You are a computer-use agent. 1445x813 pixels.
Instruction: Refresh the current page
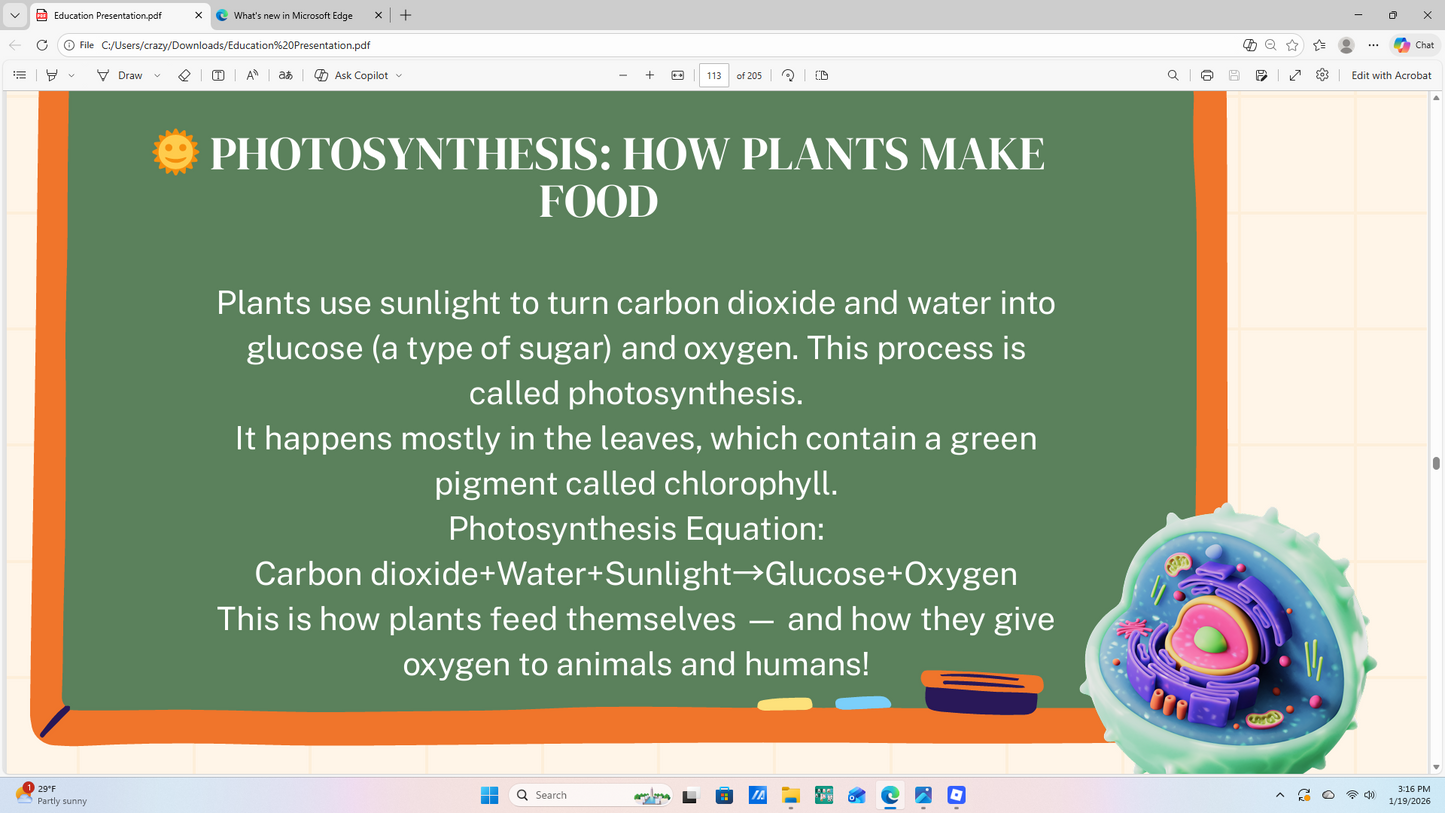coord(42,45)
